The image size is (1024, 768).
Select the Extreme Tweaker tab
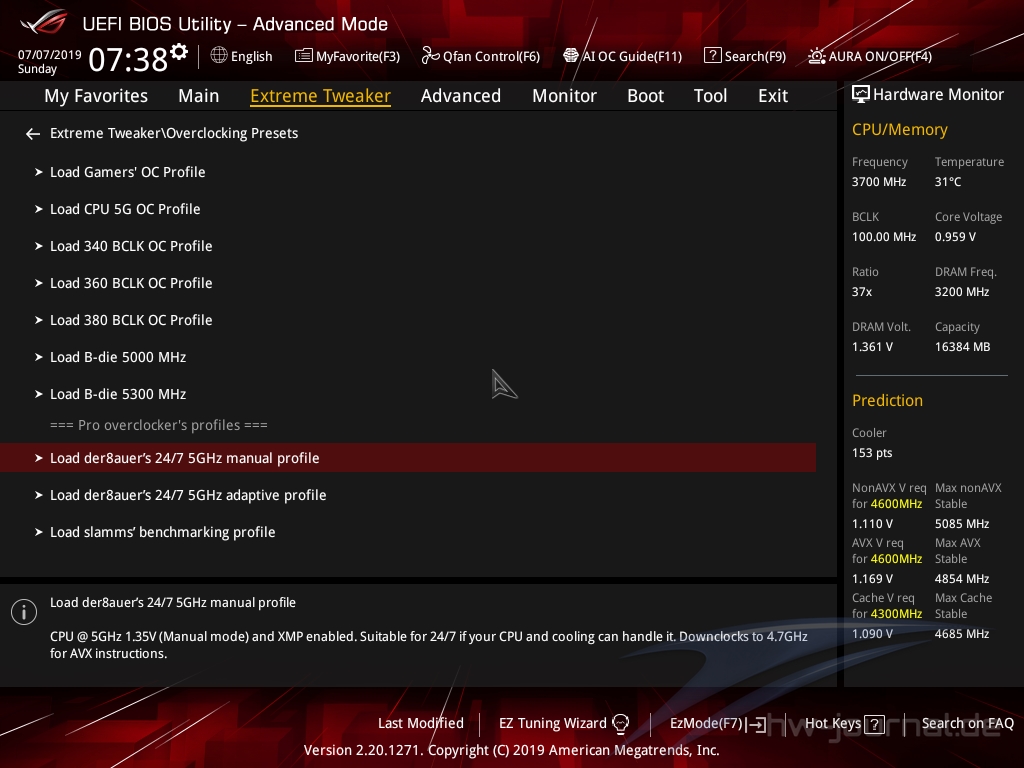coord(321,96)
